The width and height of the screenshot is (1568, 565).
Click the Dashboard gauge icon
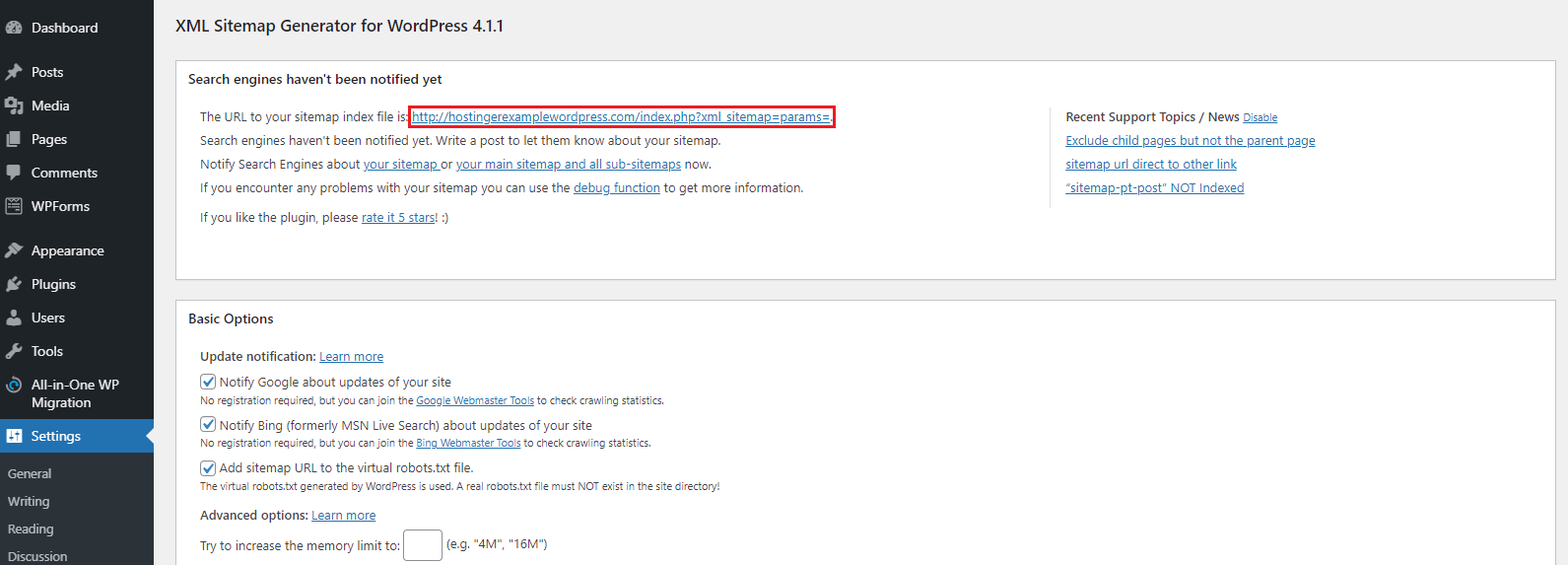pyautogui.click(x=14, y=28)
